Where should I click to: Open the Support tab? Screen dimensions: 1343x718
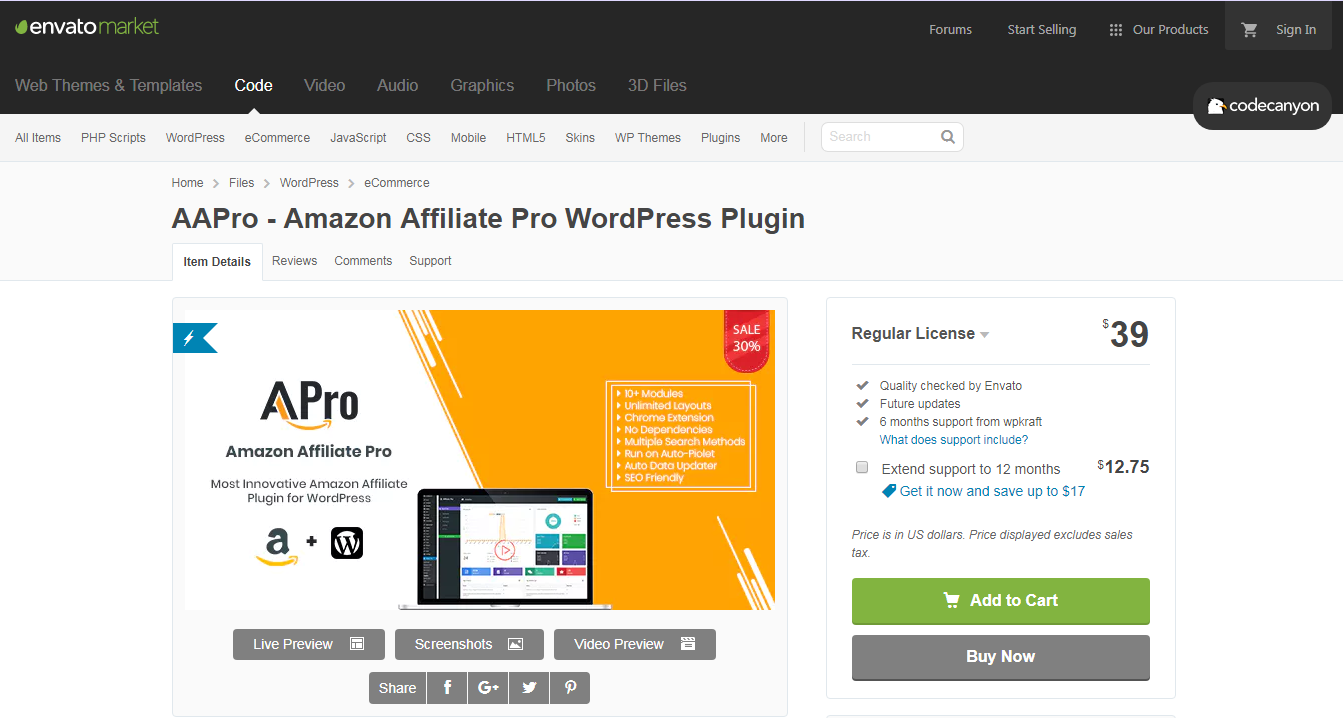coord(430,261)
